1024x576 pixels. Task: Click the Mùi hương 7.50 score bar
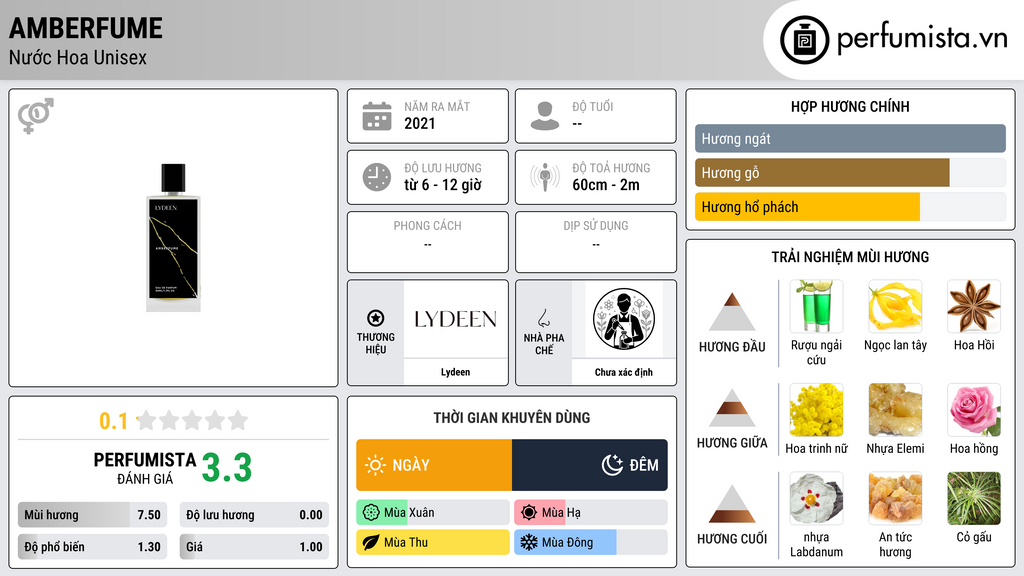(92, 515)
